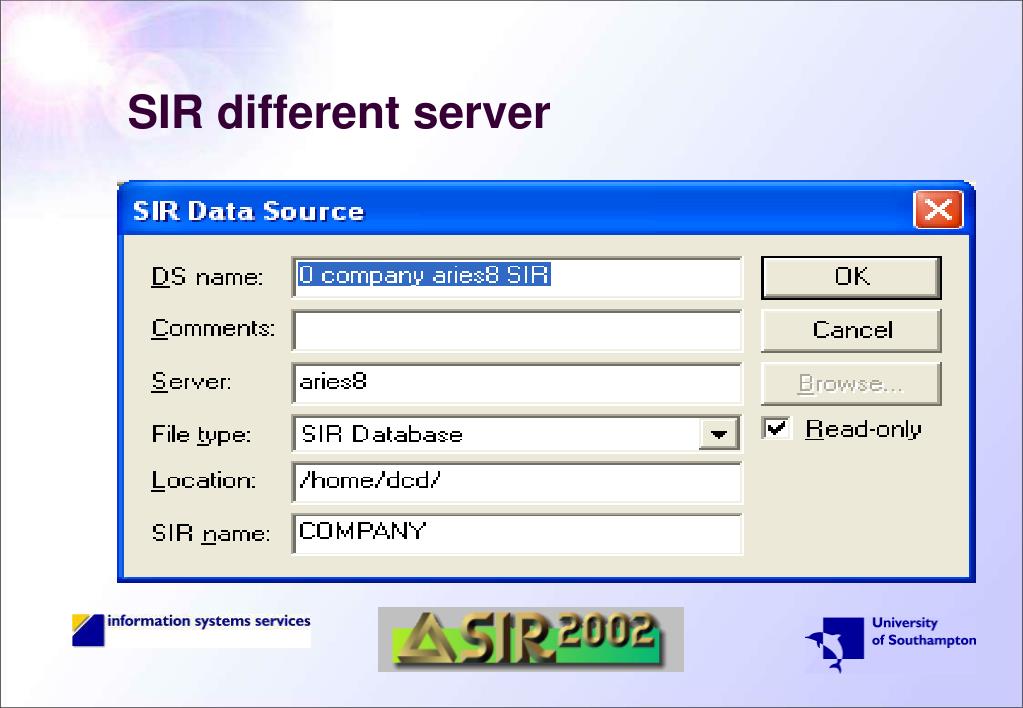Click the SIR 2002 logo
Viewport: 1023px width, 708px height.
pyautogui.click(x=530, y=639)
